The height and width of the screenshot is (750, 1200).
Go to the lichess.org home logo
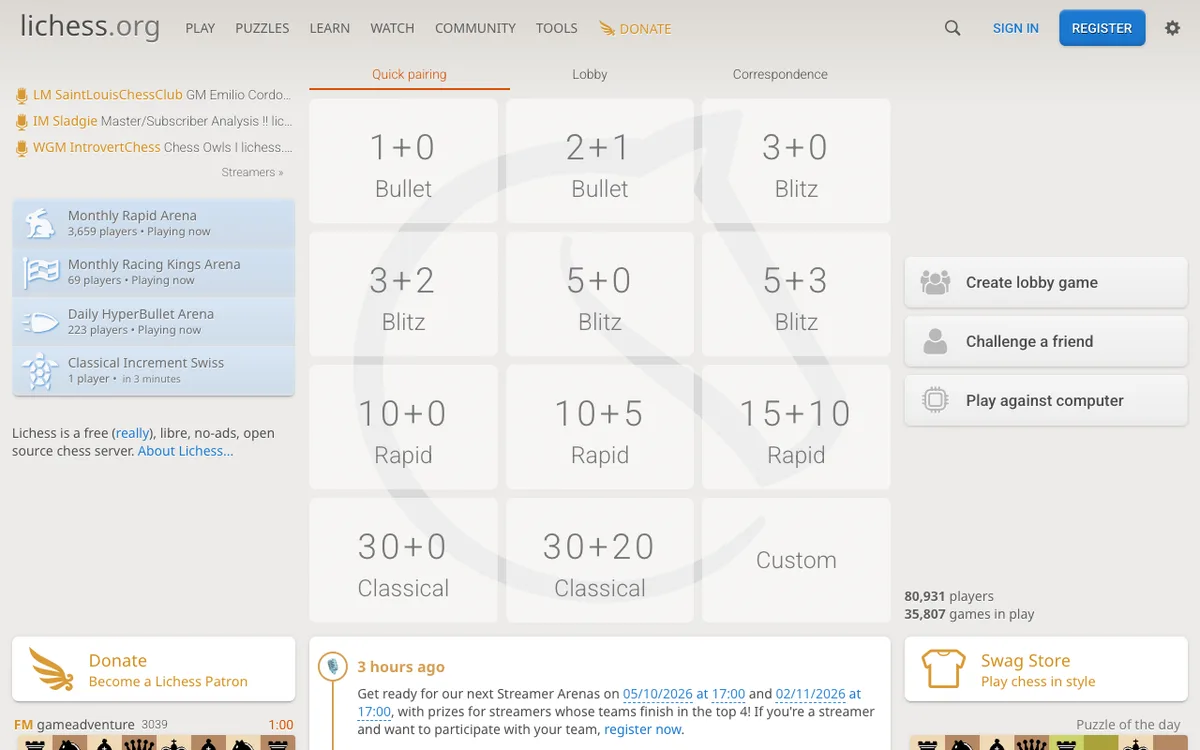pos(90,26)
